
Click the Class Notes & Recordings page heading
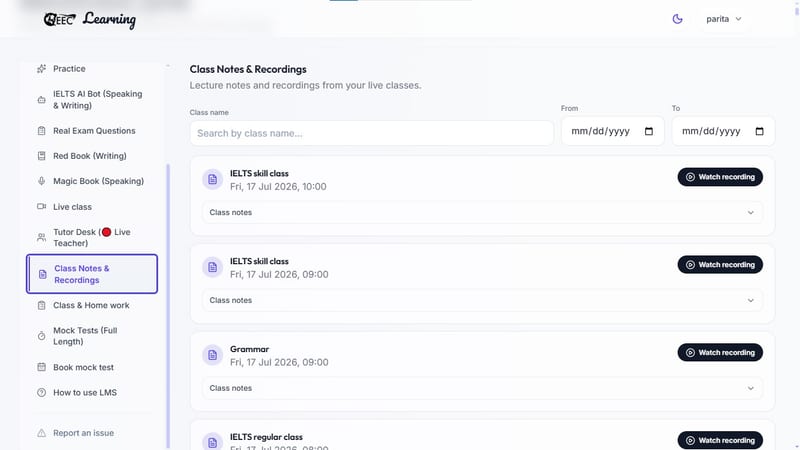pos(248,69)
